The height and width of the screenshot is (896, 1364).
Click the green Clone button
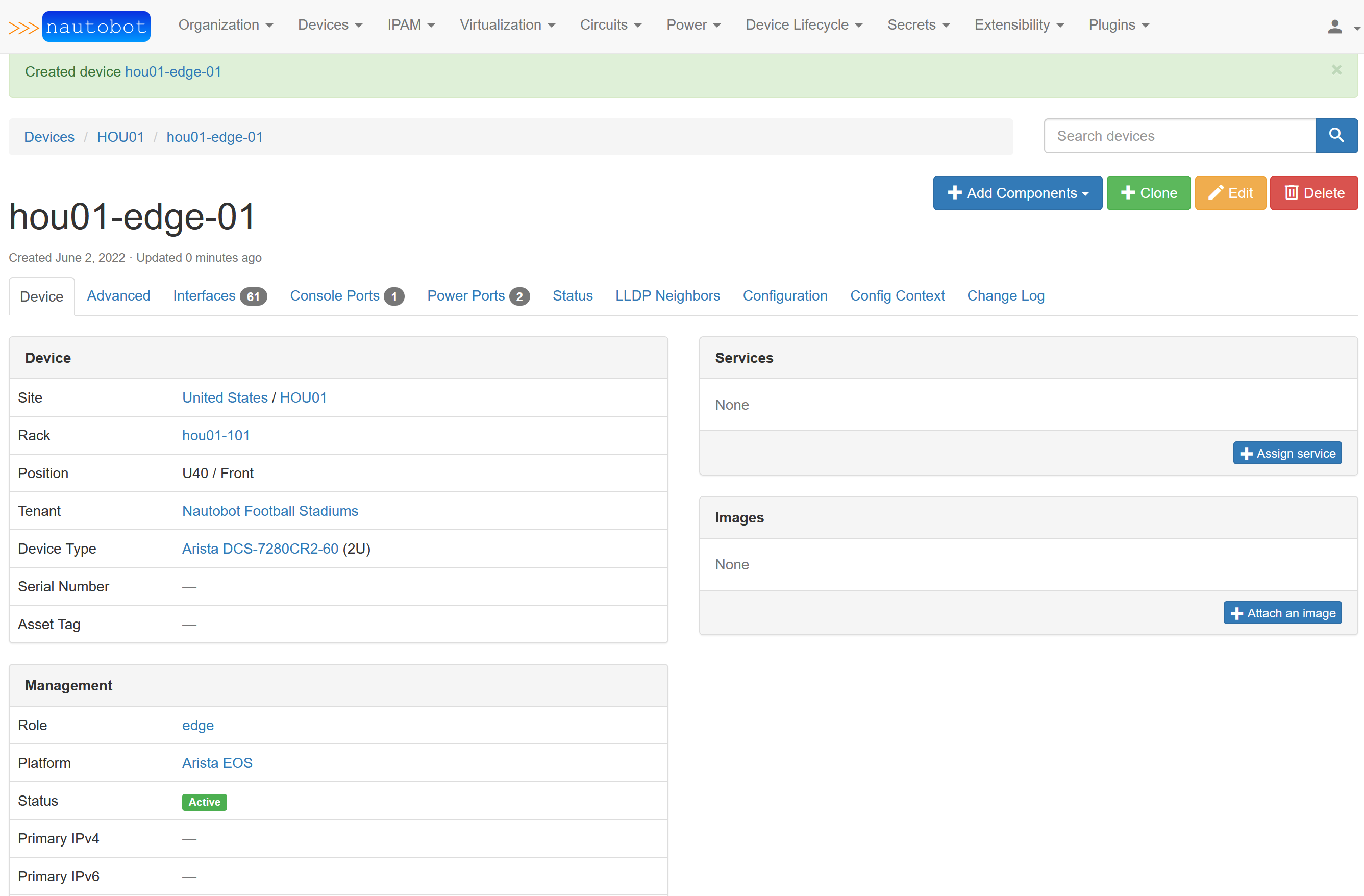point(1148,193)
